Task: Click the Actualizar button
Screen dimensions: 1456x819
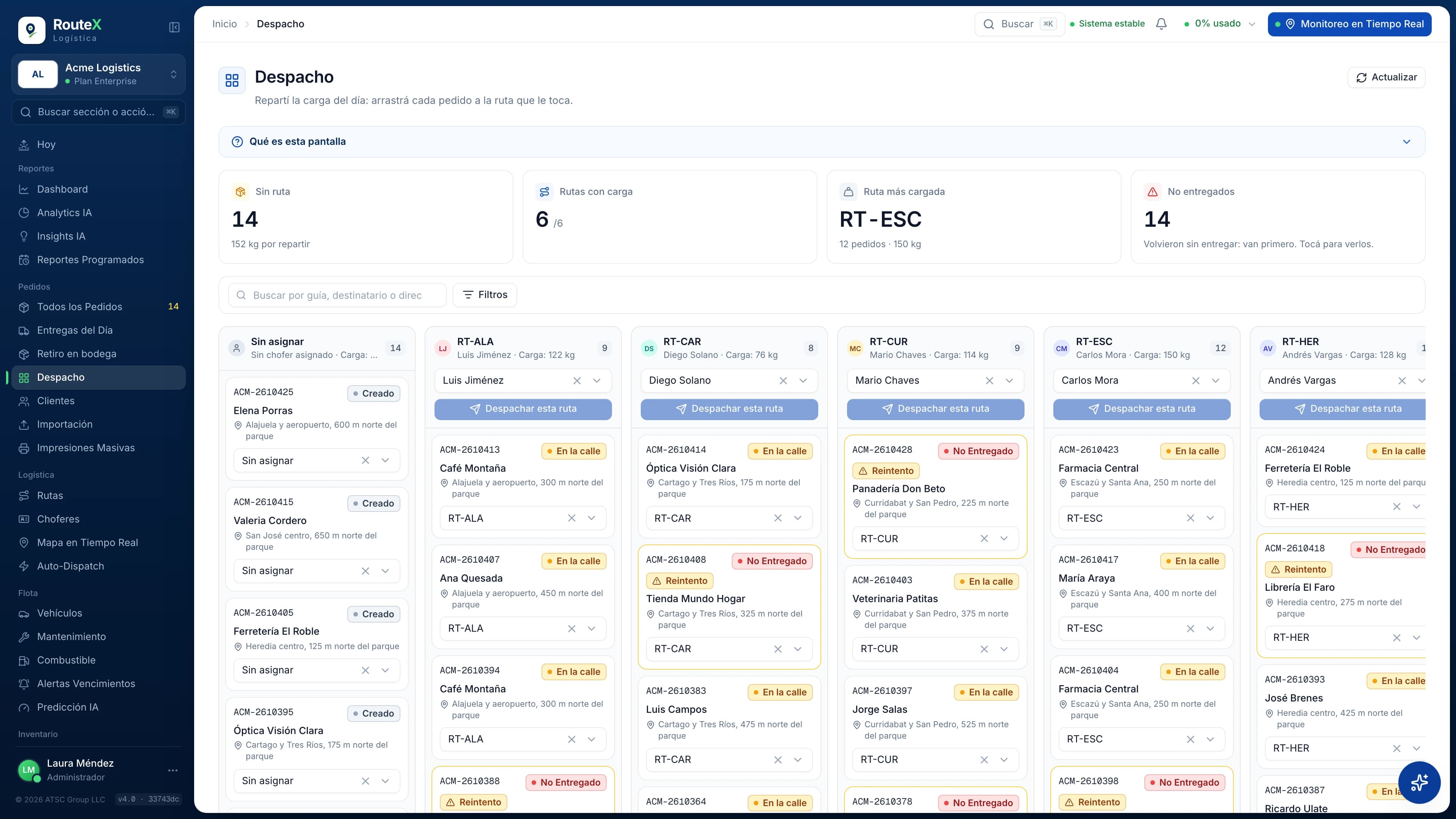Action: [x=1387, y=77]
